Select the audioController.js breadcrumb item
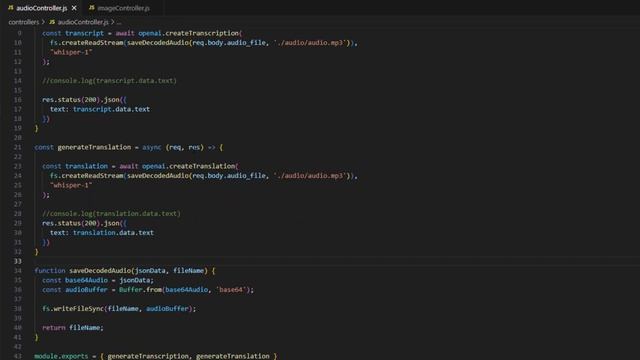 point(83,22)
